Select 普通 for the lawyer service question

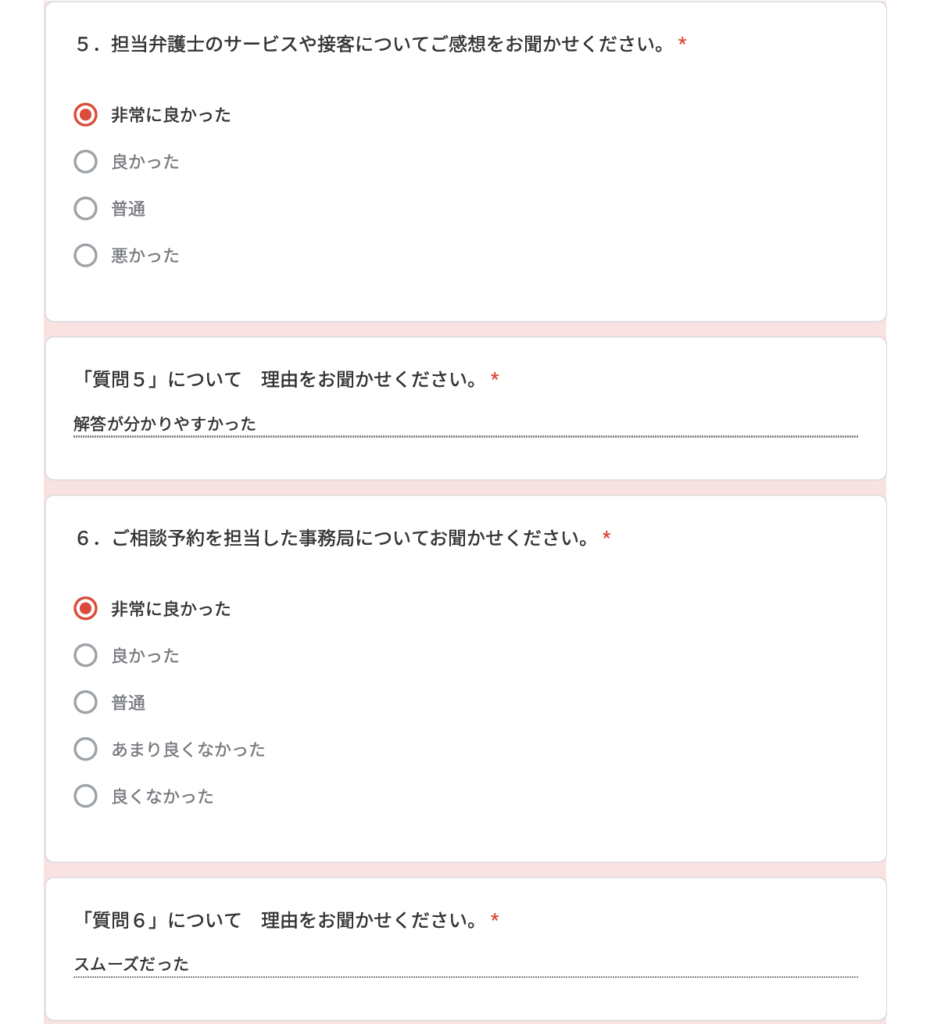click(86, 209)
